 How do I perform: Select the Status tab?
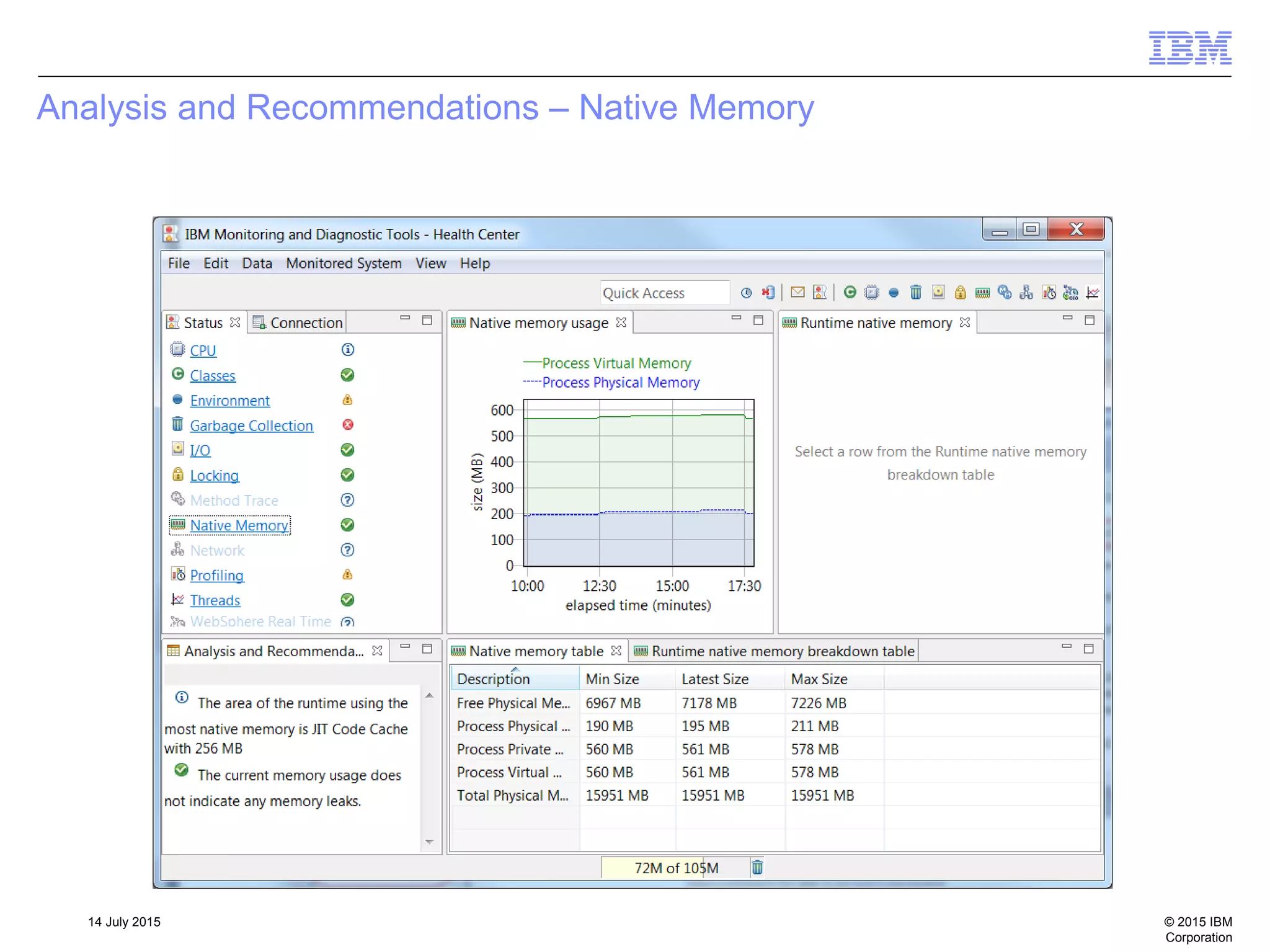(202, 323)
